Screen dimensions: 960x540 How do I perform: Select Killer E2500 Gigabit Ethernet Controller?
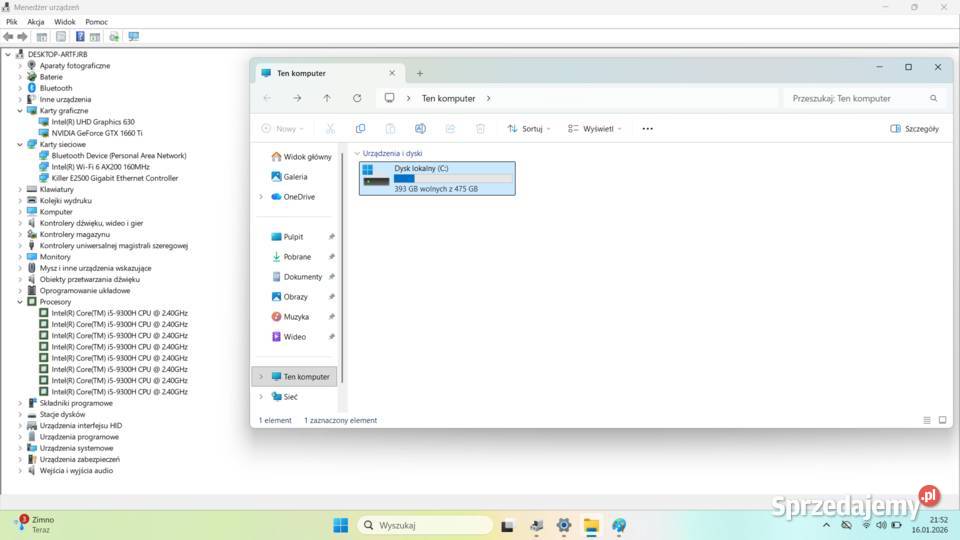click(x=114, y=178)
